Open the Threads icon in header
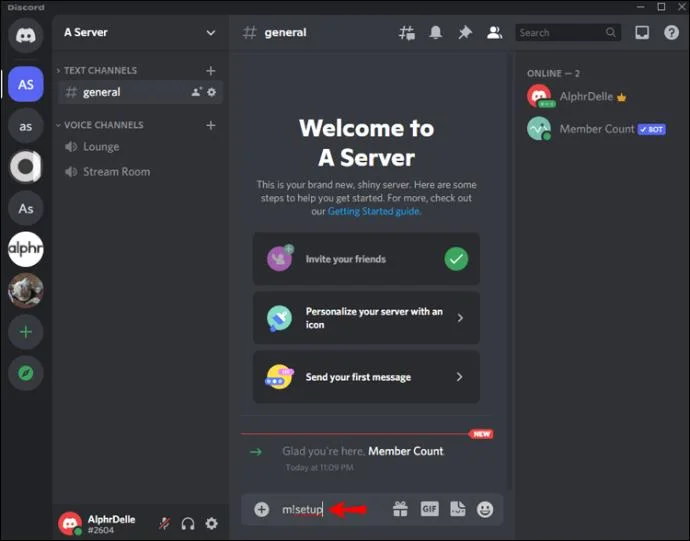 [407, 33]
